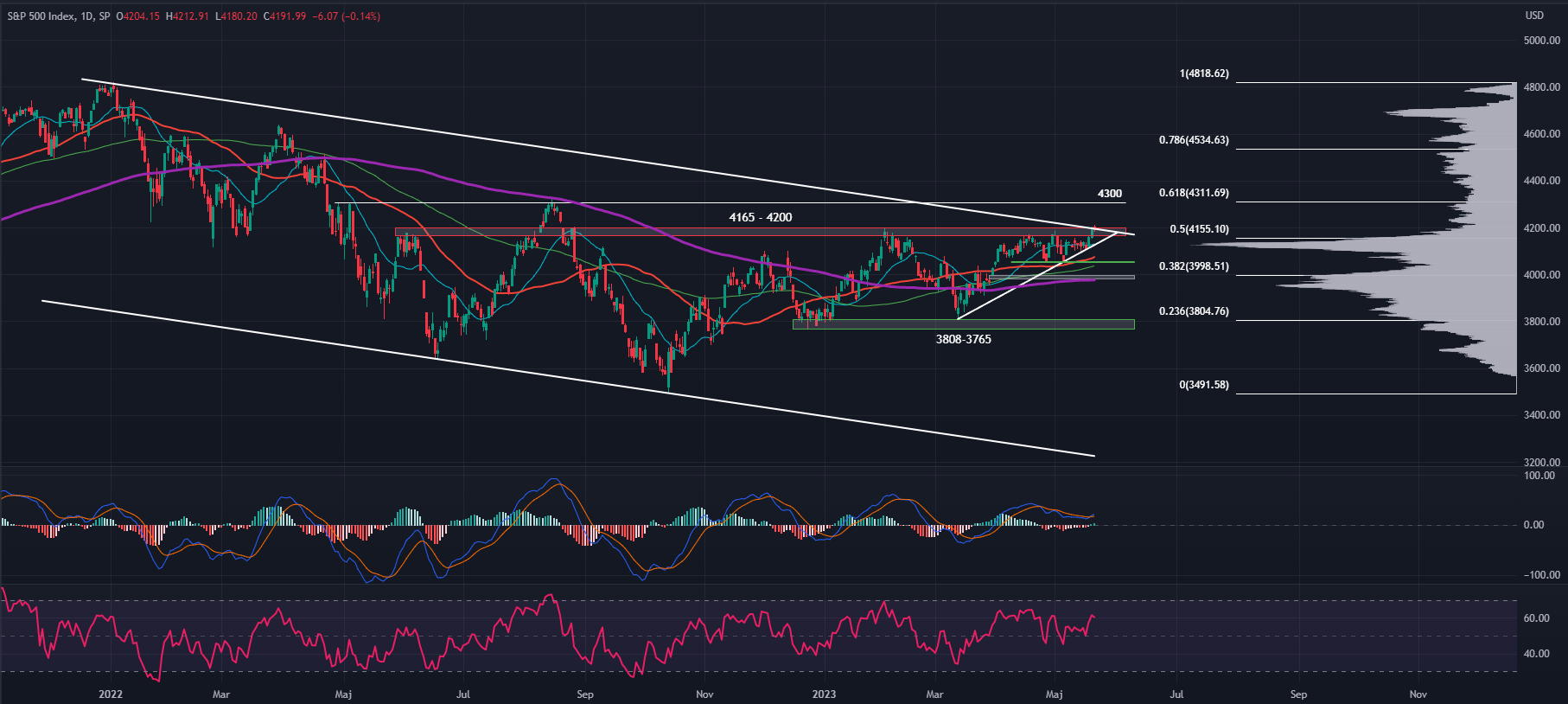Click the 3200.00 price scale label
This screenshot has height=704, width=1568.
click(x=1541, y=463)
